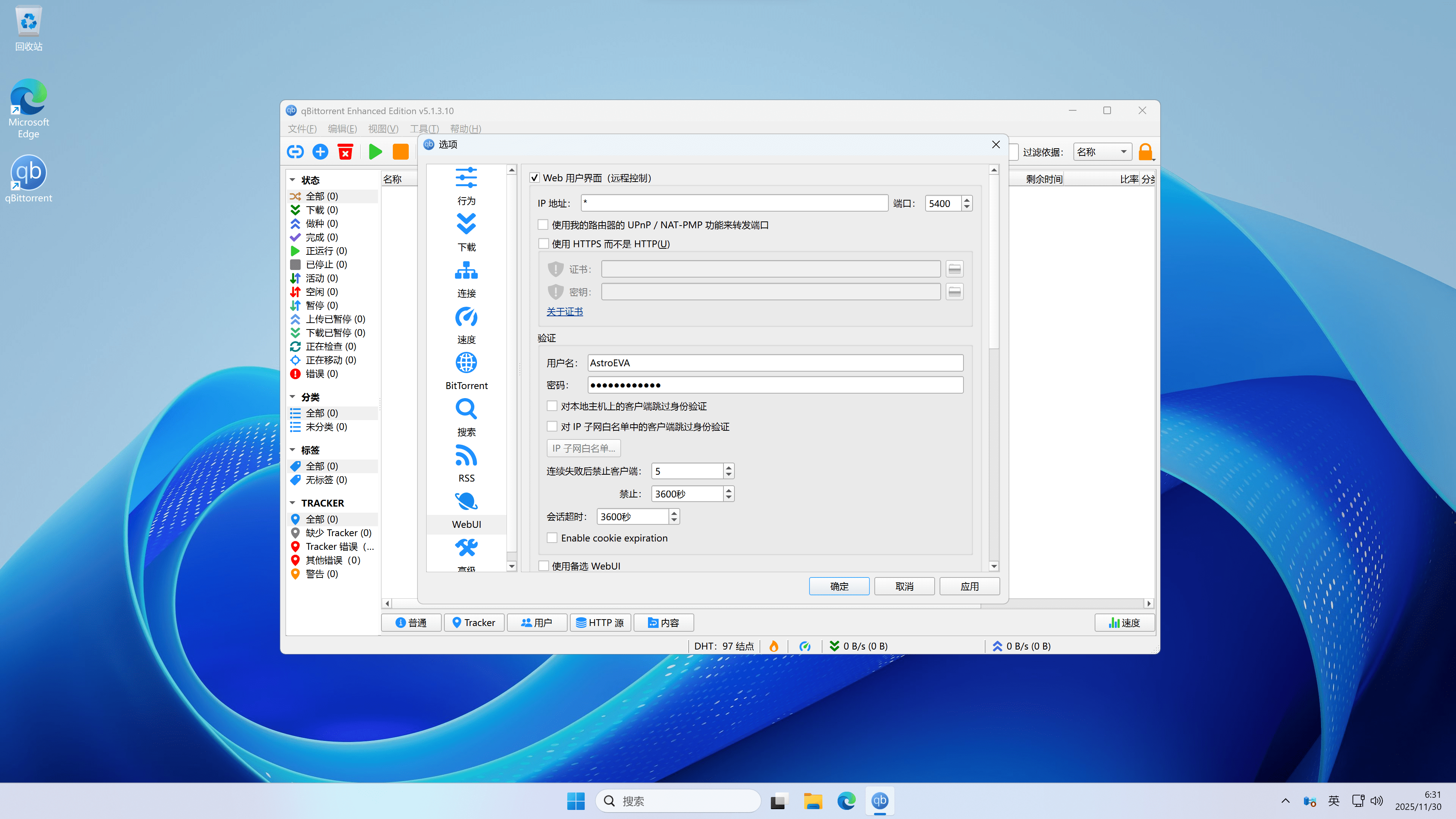Click in the 用户名 AstroEVA field
The image size is (1456, 819).
[x=775, y=363]
